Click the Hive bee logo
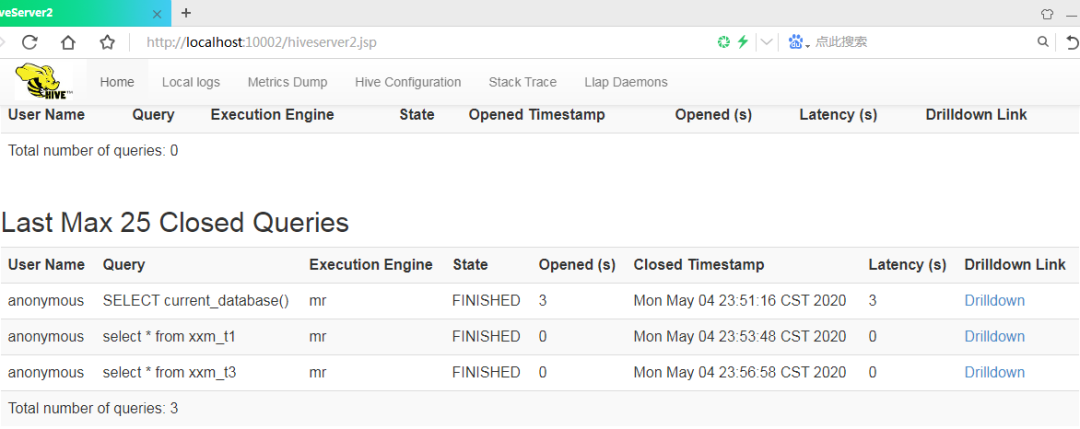Viewport: 1080px width, 429px height. click(x=44, y=81)
